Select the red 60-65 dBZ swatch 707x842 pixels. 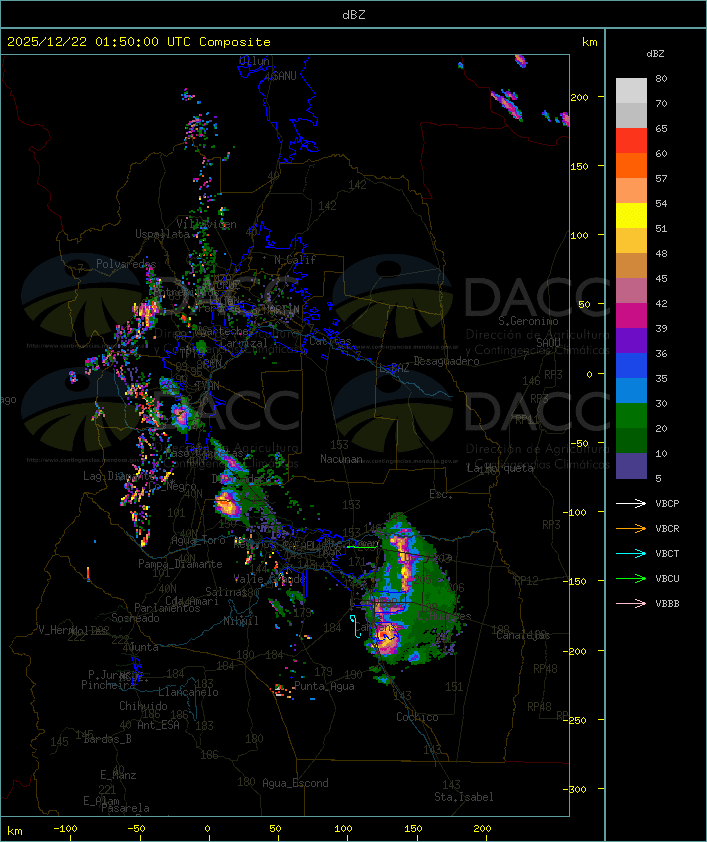631,141
